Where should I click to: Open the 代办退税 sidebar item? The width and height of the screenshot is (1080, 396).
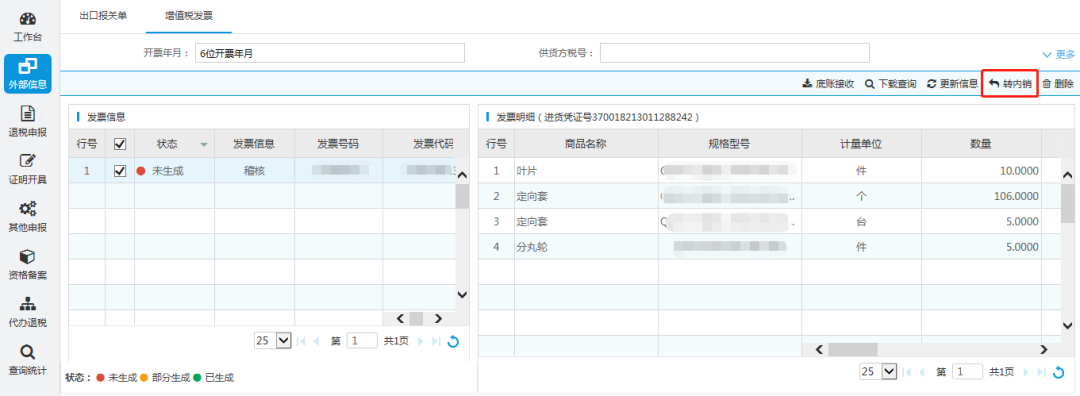[x=28, y=312]
